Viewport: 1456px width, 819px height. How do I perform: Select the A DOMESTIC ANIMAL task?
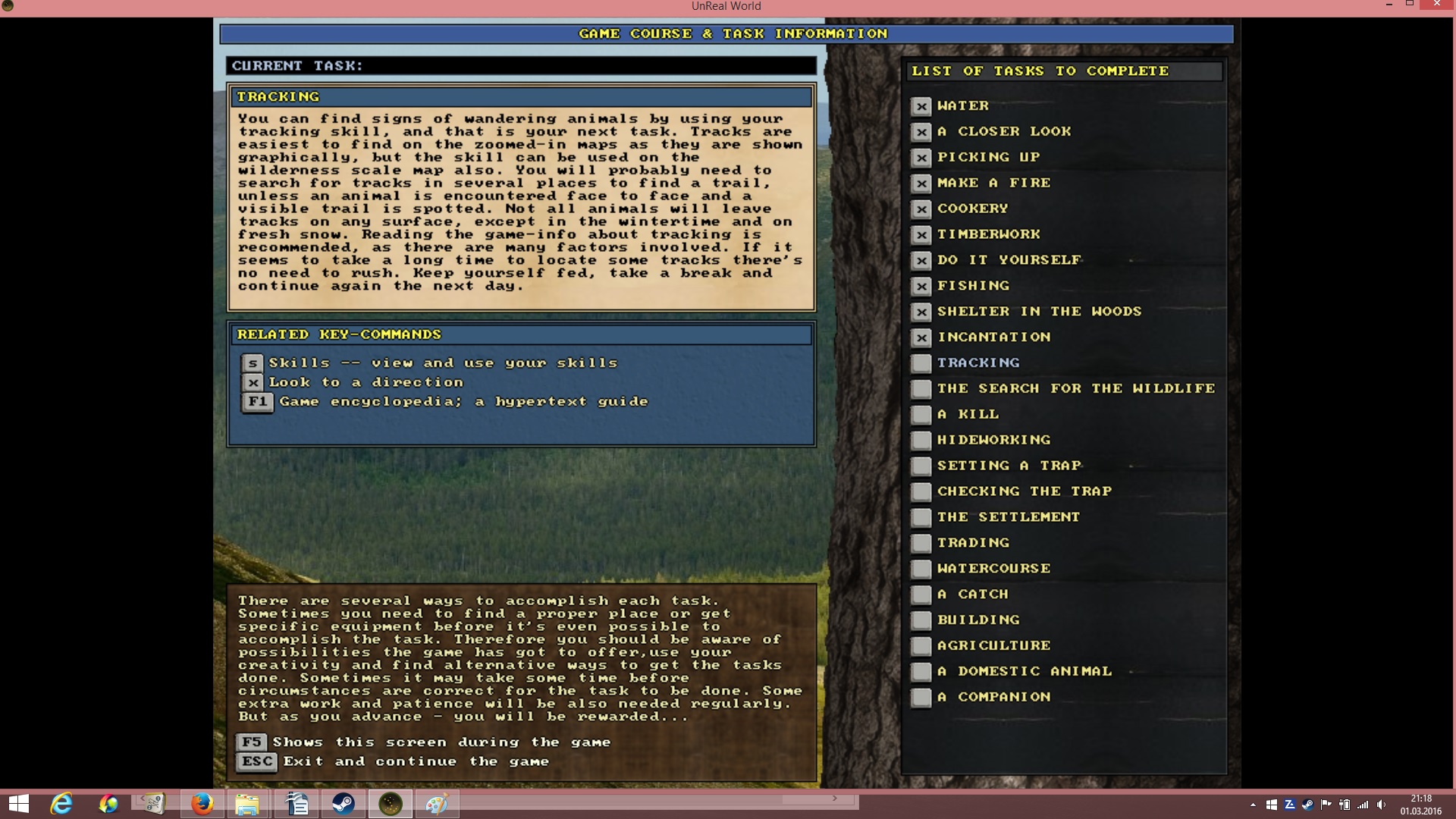(x=1025, y=672)
